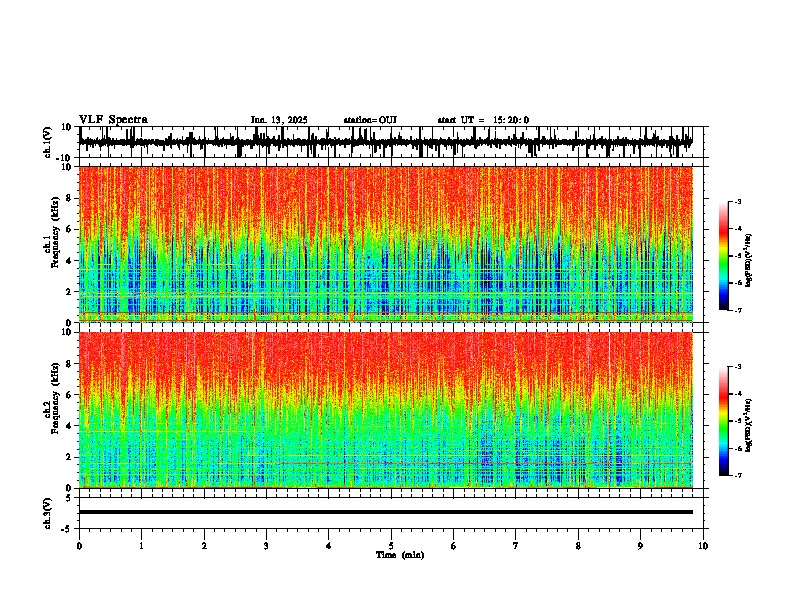Click the time axis tick label "1"
The height and width of the screenshot is (612, 792).
coord(141,546)
